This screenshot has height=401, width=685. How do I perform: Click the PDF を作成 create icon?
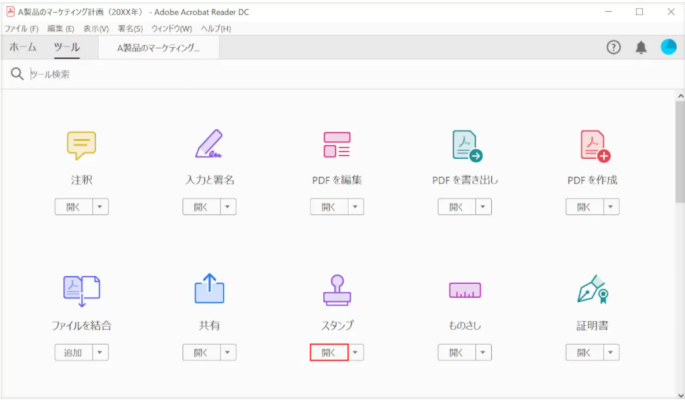tap(595, 146)
